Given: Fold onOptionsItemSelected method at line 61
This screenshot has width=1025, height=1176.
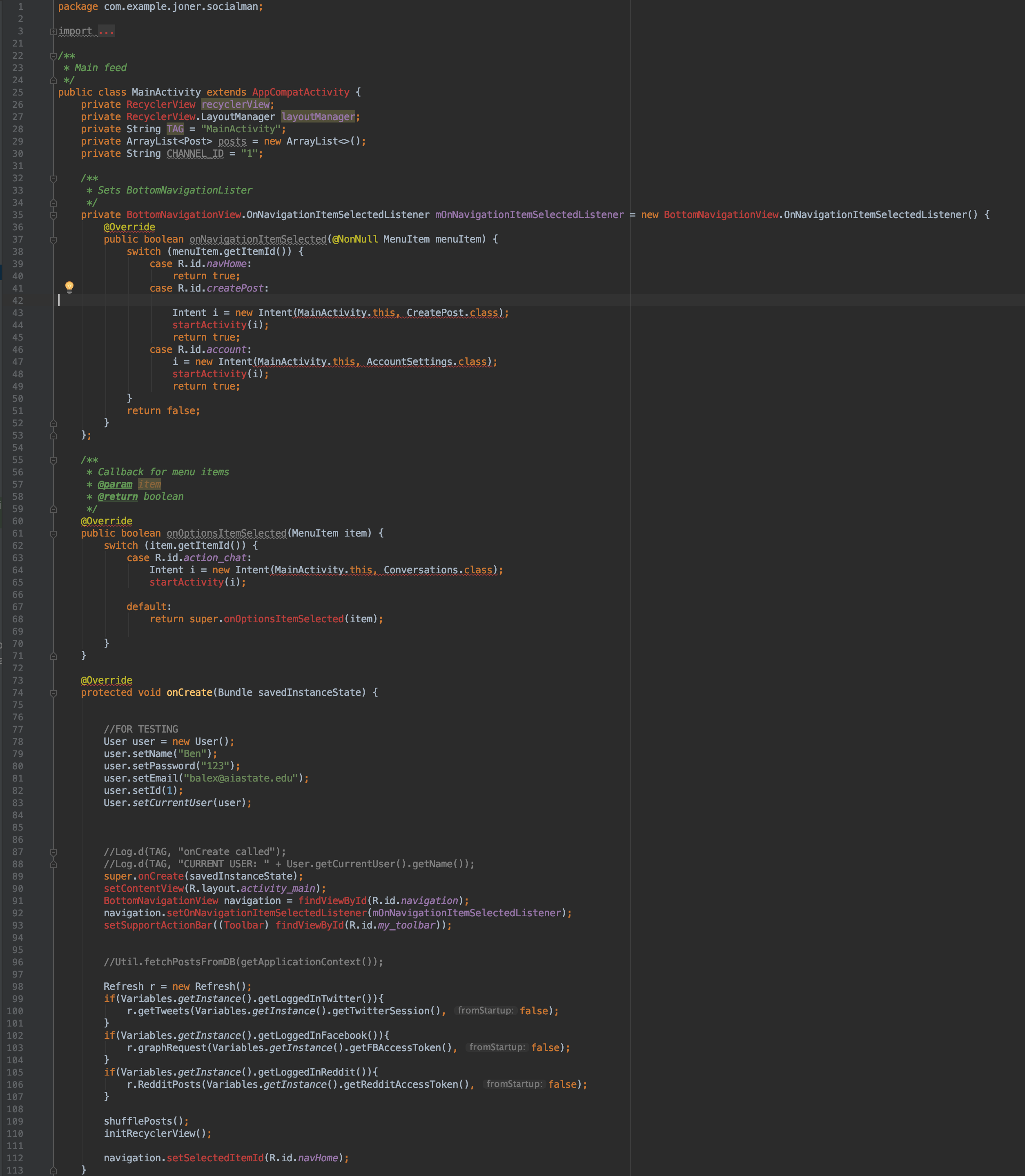Looking at the screenshot, I should click(53, 534).
